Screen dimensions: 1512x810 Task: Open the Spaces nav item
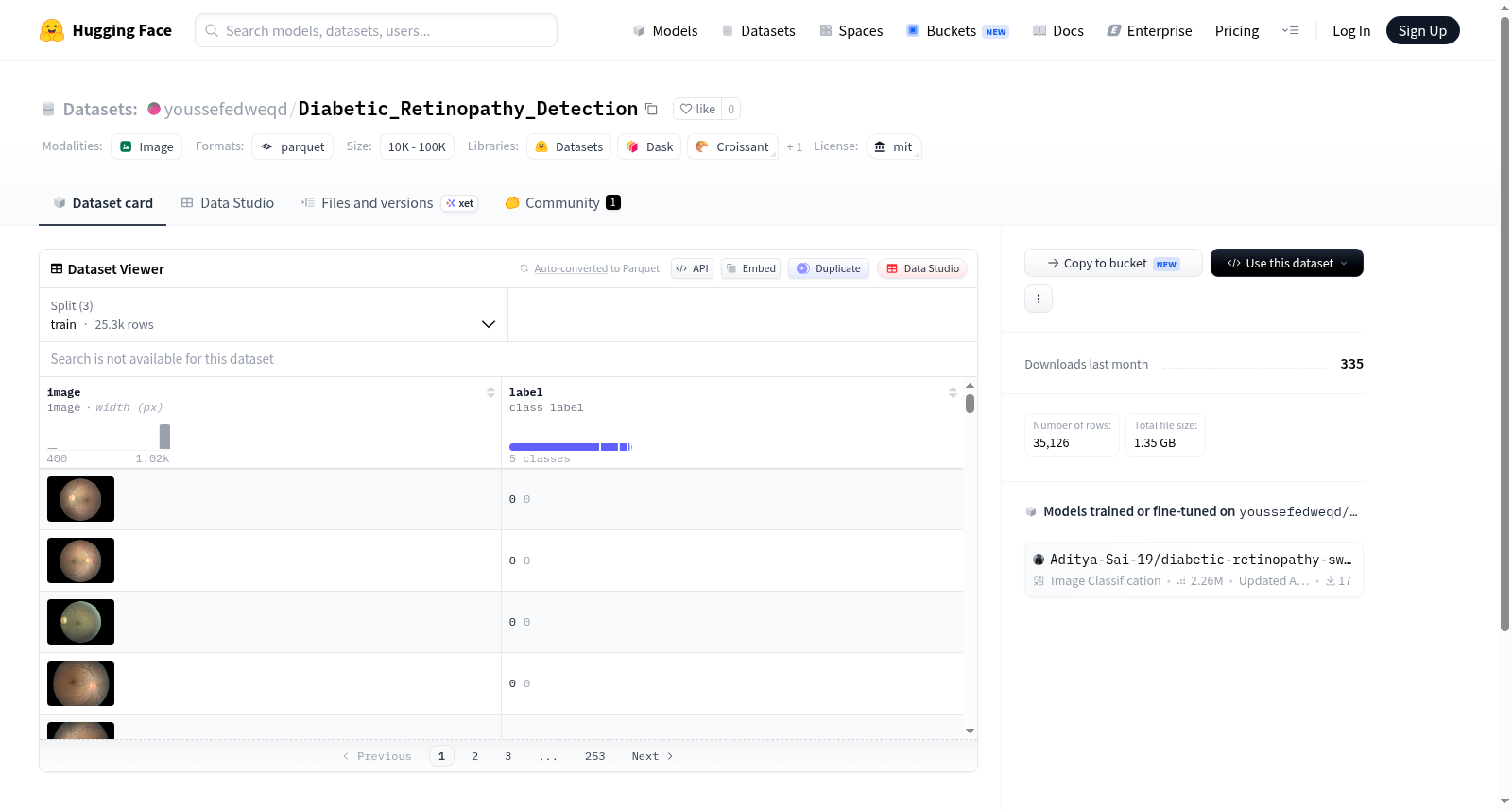[x=850, y=30]
